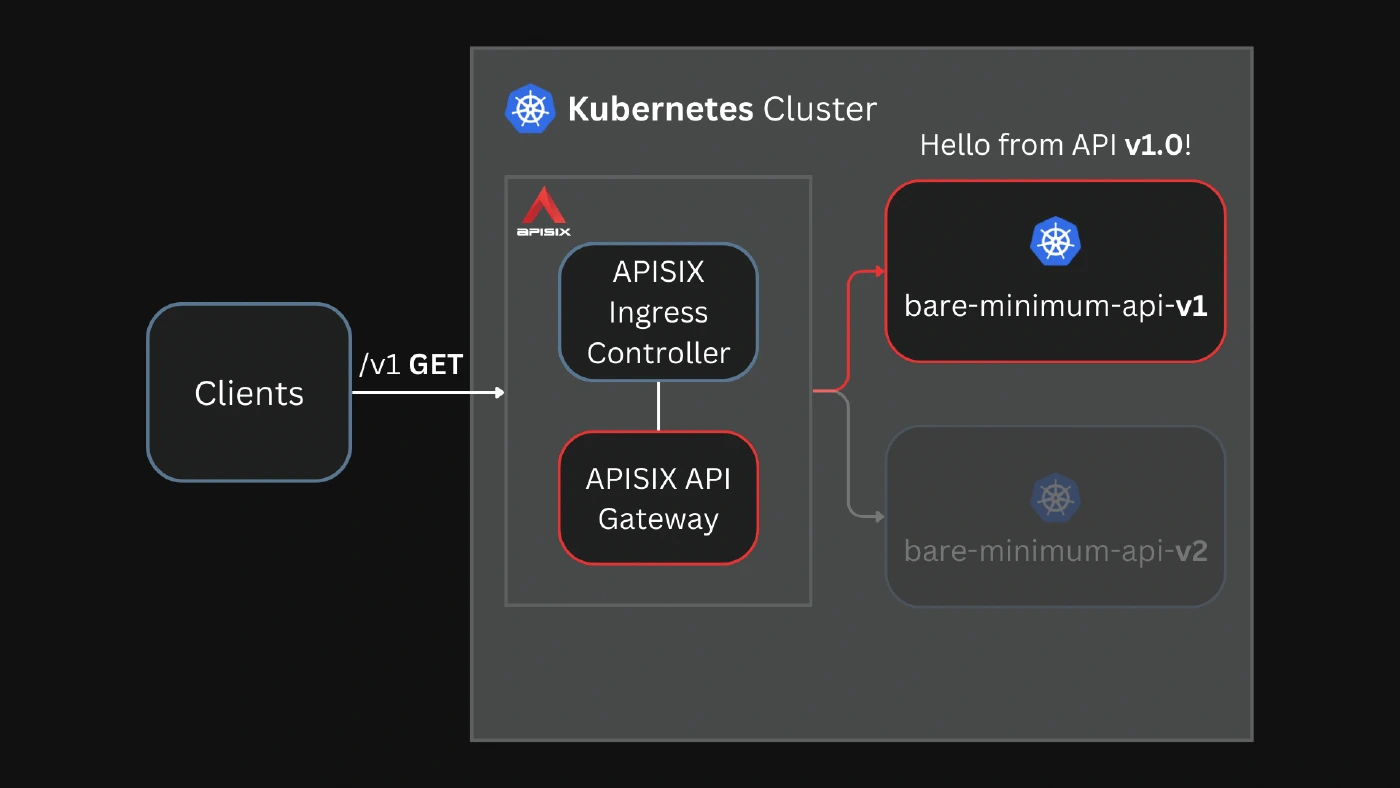The height and width of the screenshot is (788, 1400).
Task: Click the "Hello from API v1.0!" text
Action: (x=1056, y=145)
